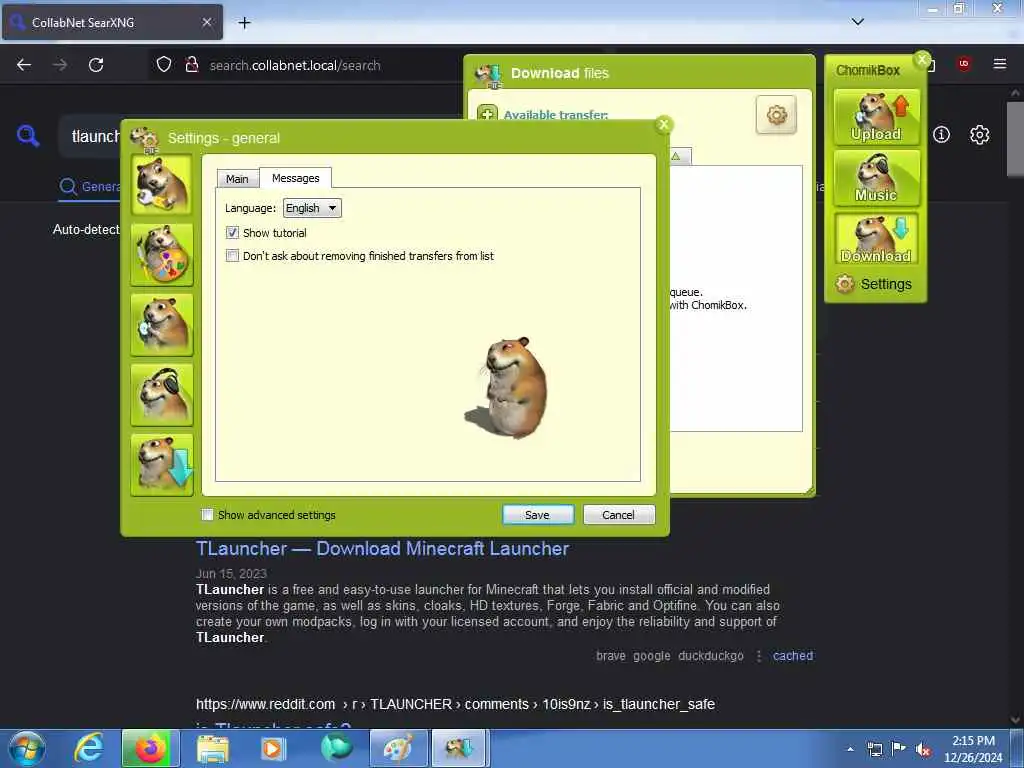Switch to Firefox in taskbar
Viewport: 1024px width, 768px height.
(x=150, y=748)
